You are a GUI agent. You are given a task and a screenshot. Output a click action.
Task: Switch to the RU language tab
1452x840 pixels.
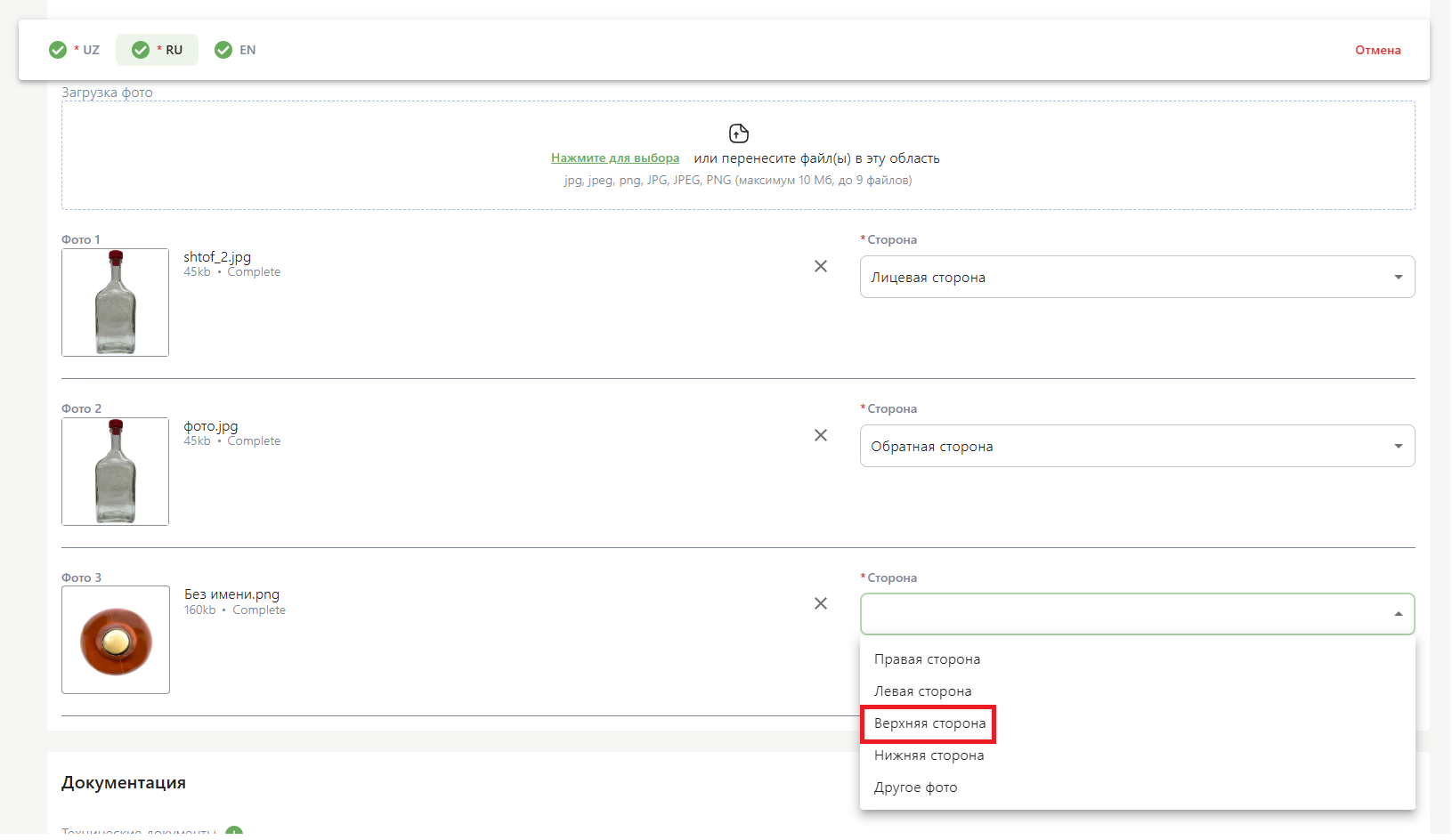[x=158, y=50]
